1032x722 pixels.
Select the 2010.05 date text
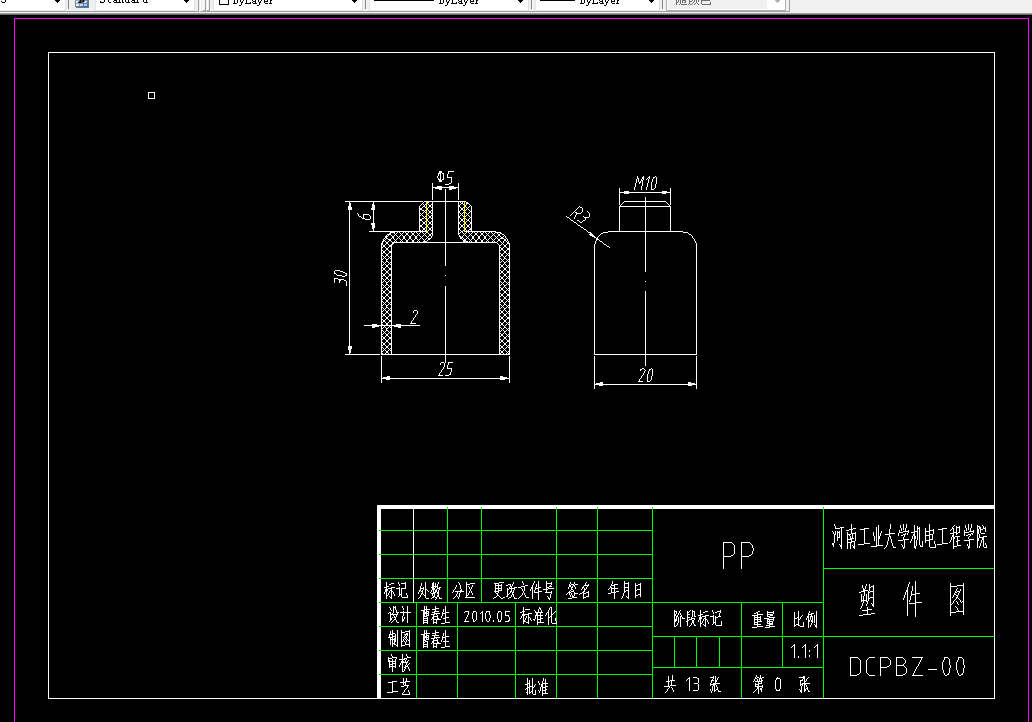coord(487,617)
